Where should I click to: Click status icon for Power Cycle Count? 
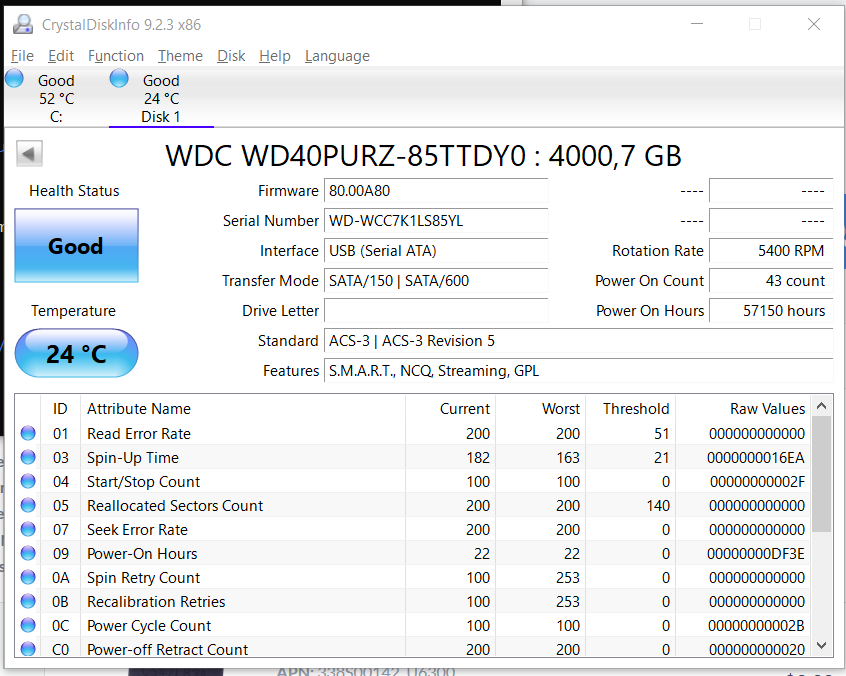(x=28, y=626)
